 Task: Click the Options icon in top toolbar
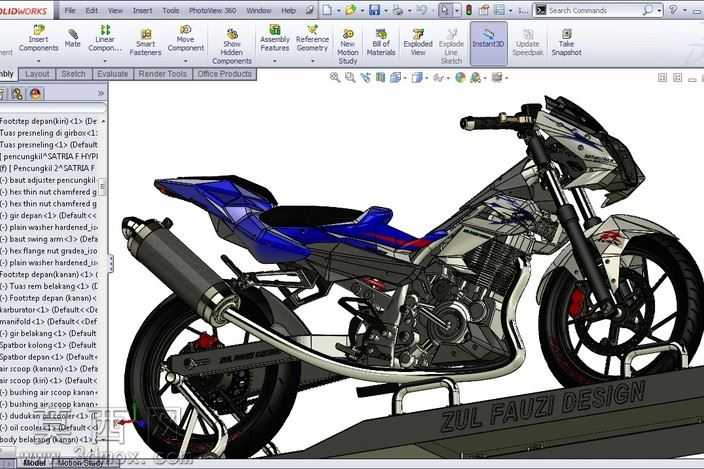[499, 10]
